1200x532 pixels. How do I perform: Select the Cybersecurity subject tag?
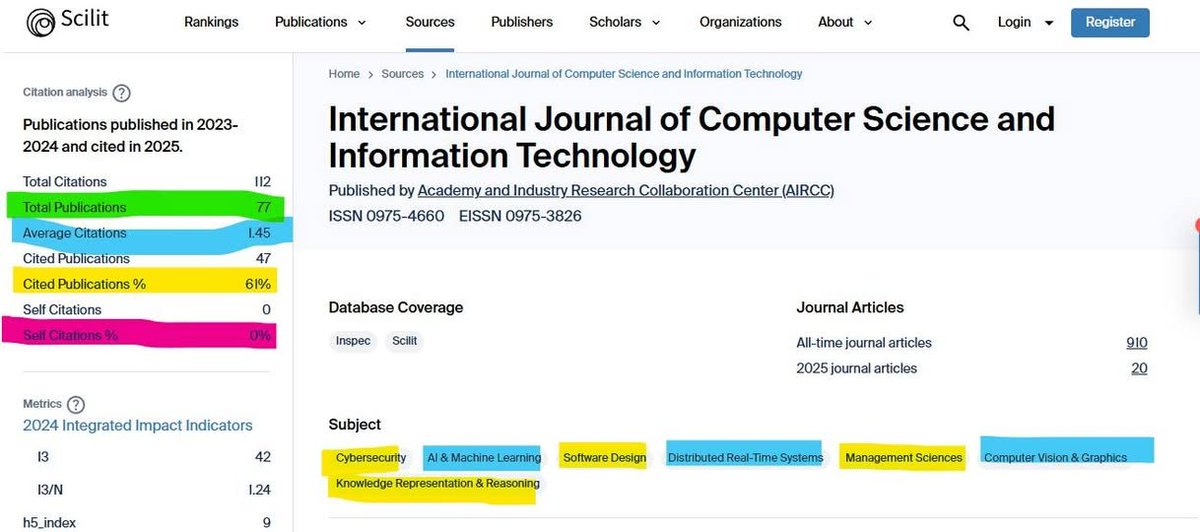371,458
